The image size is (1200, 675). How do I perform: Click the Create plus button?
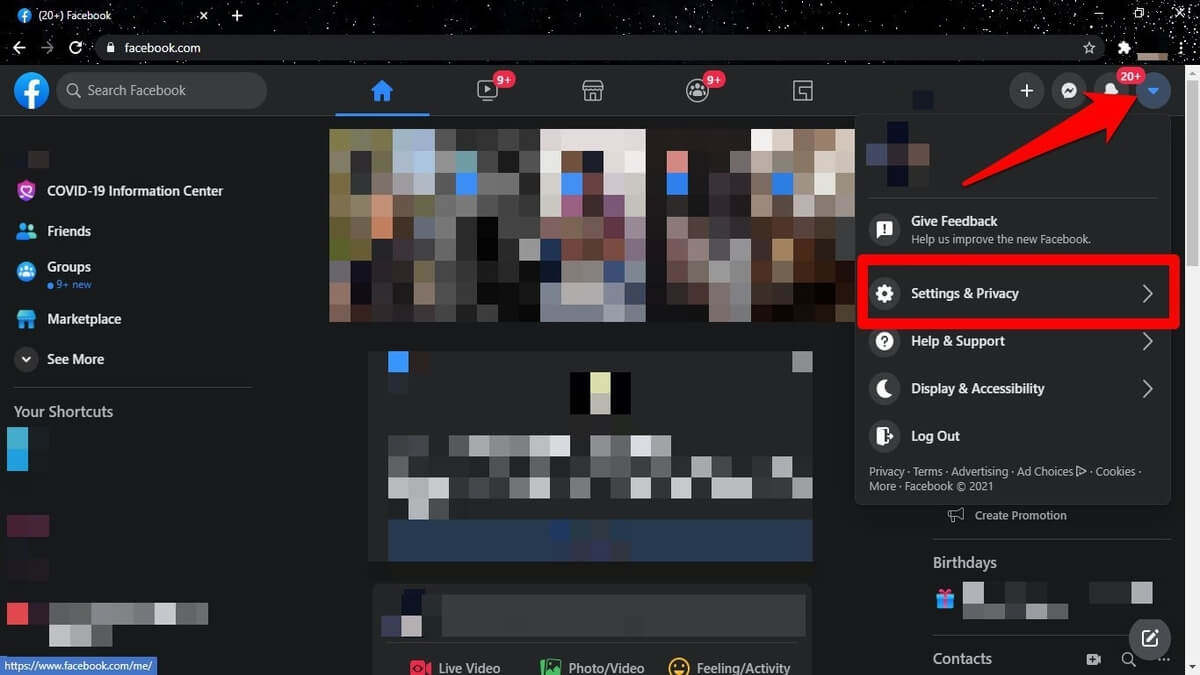pyautogui.click(x=1026, y=91)
